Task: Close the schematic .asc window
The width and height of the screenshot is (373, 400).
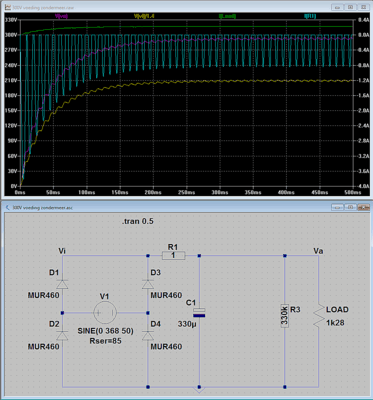Action: (x=363, y=207)
